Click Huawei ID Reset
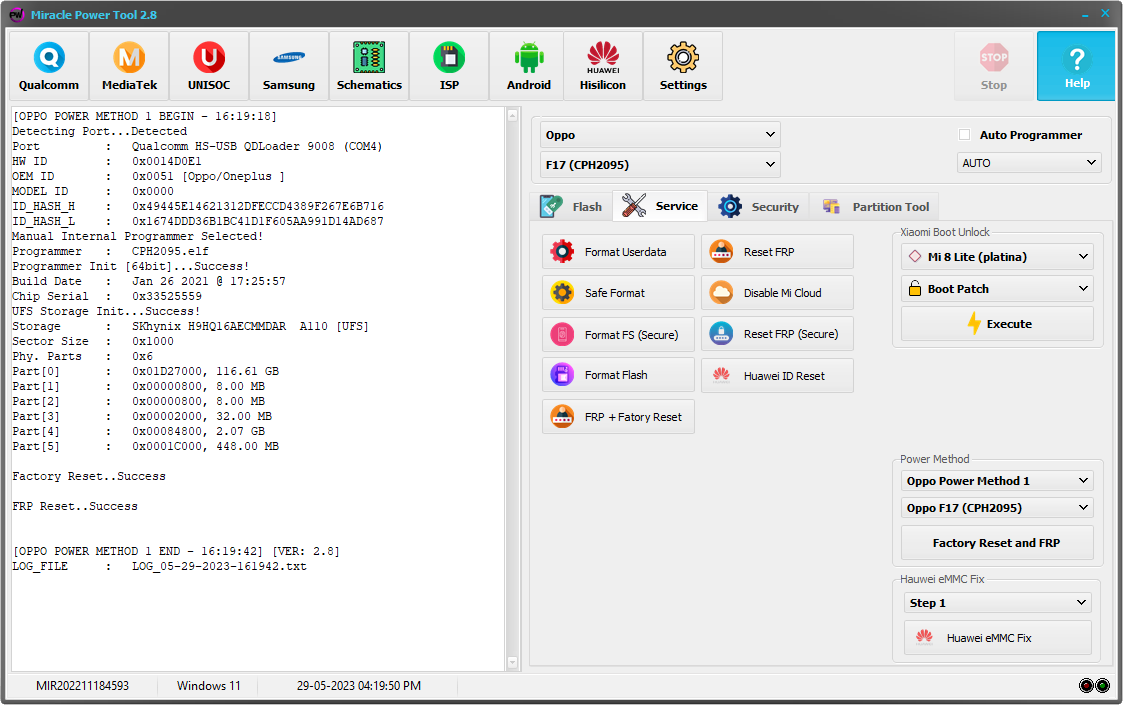The width and height of the screenshot is (1123, 705). click(x=777, y=375)
